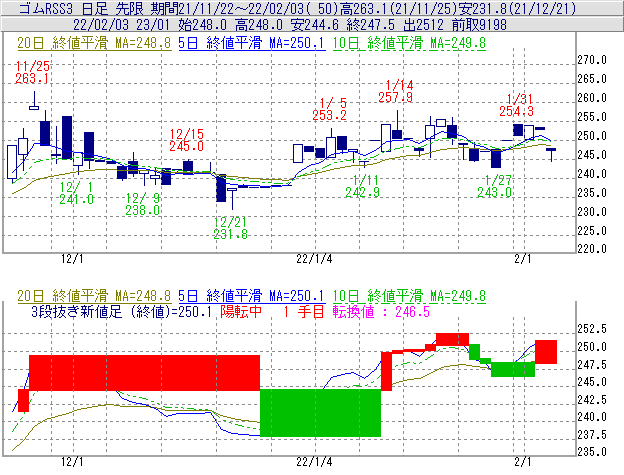Click the 1 手目 count text
Viewport: 624px width, 475px height.
(x=304, y=311)
